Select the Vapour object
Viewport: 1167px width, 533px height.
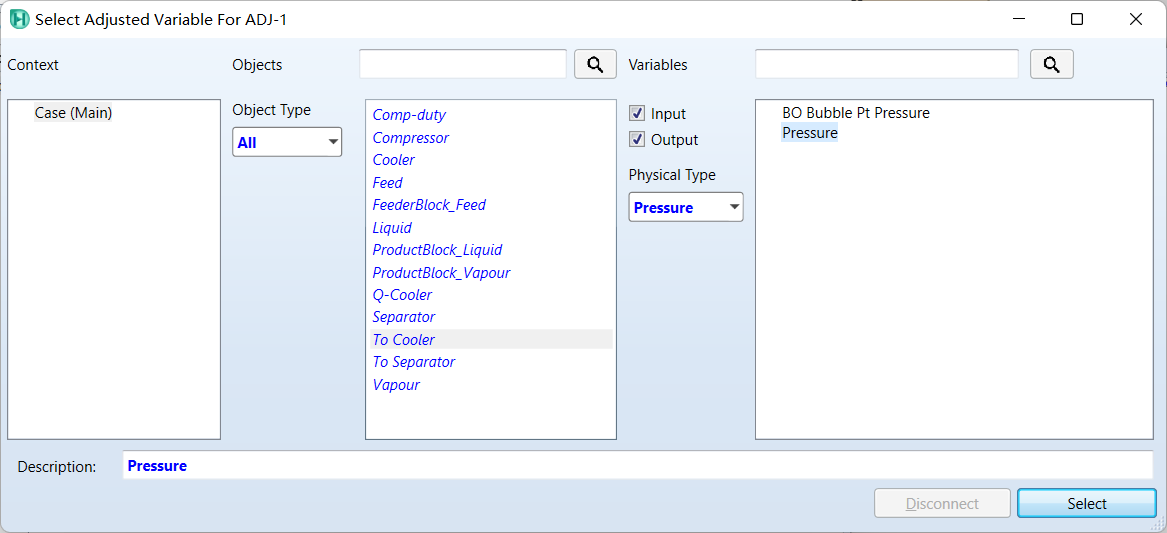[396, 385]
